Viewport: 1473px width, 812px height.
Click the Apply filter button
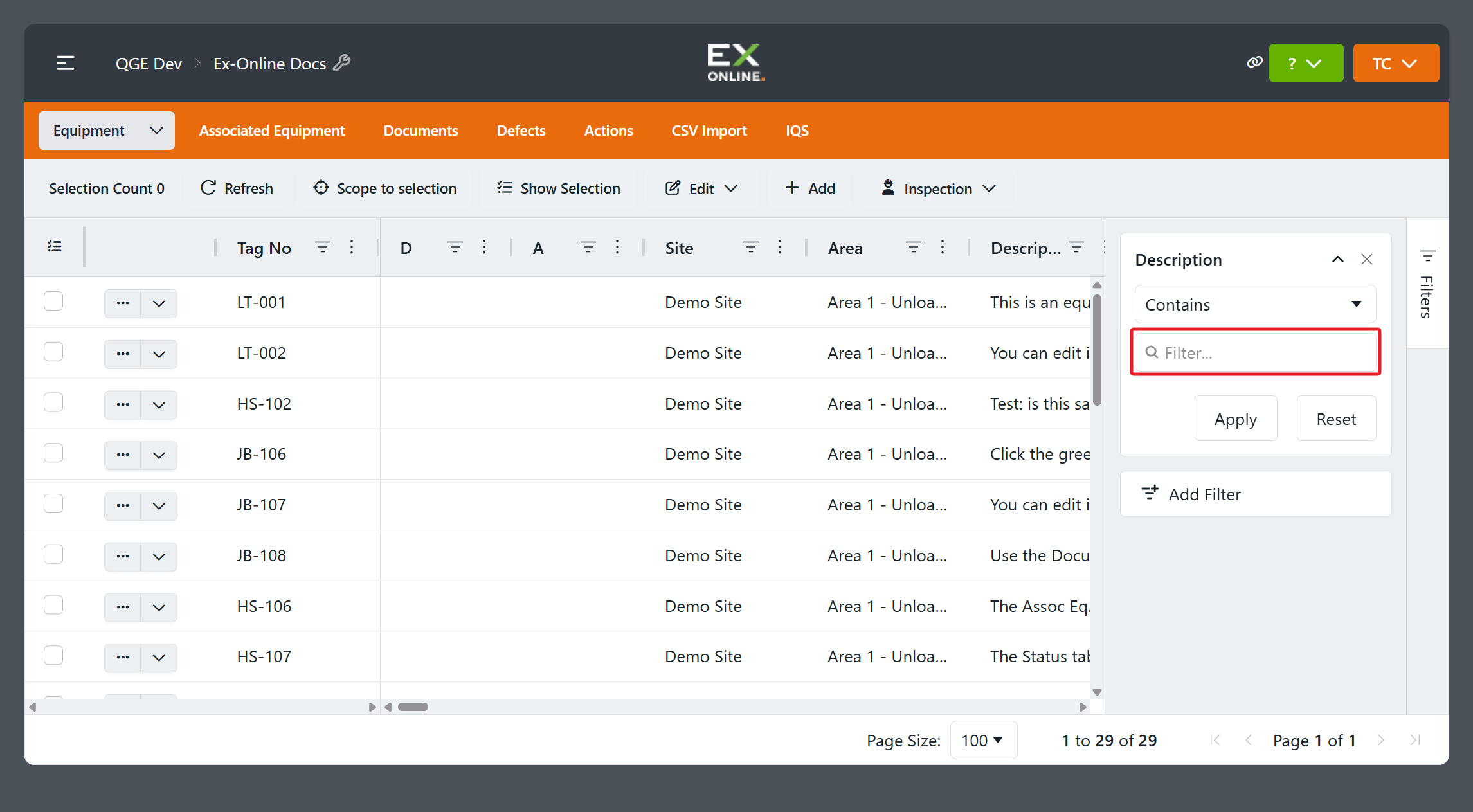coord(1236,419)
